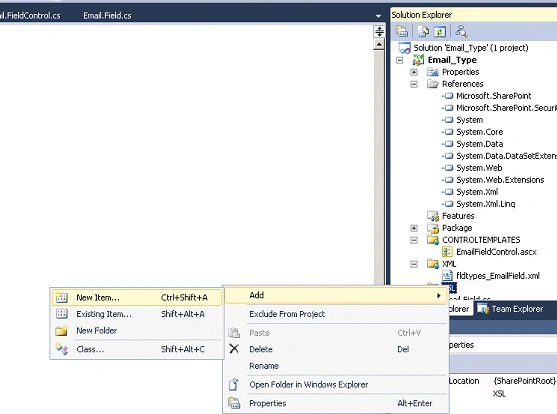
Task: Click the Features folder icon
Action: [433, 216]
